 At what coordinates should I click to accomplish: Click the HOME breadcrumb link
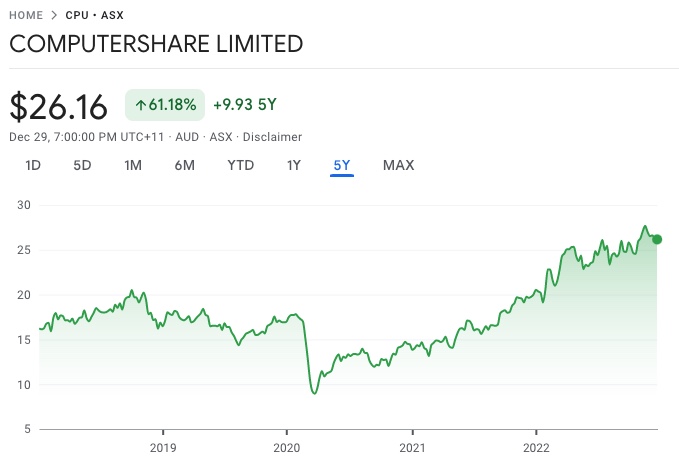pos(26,15)
